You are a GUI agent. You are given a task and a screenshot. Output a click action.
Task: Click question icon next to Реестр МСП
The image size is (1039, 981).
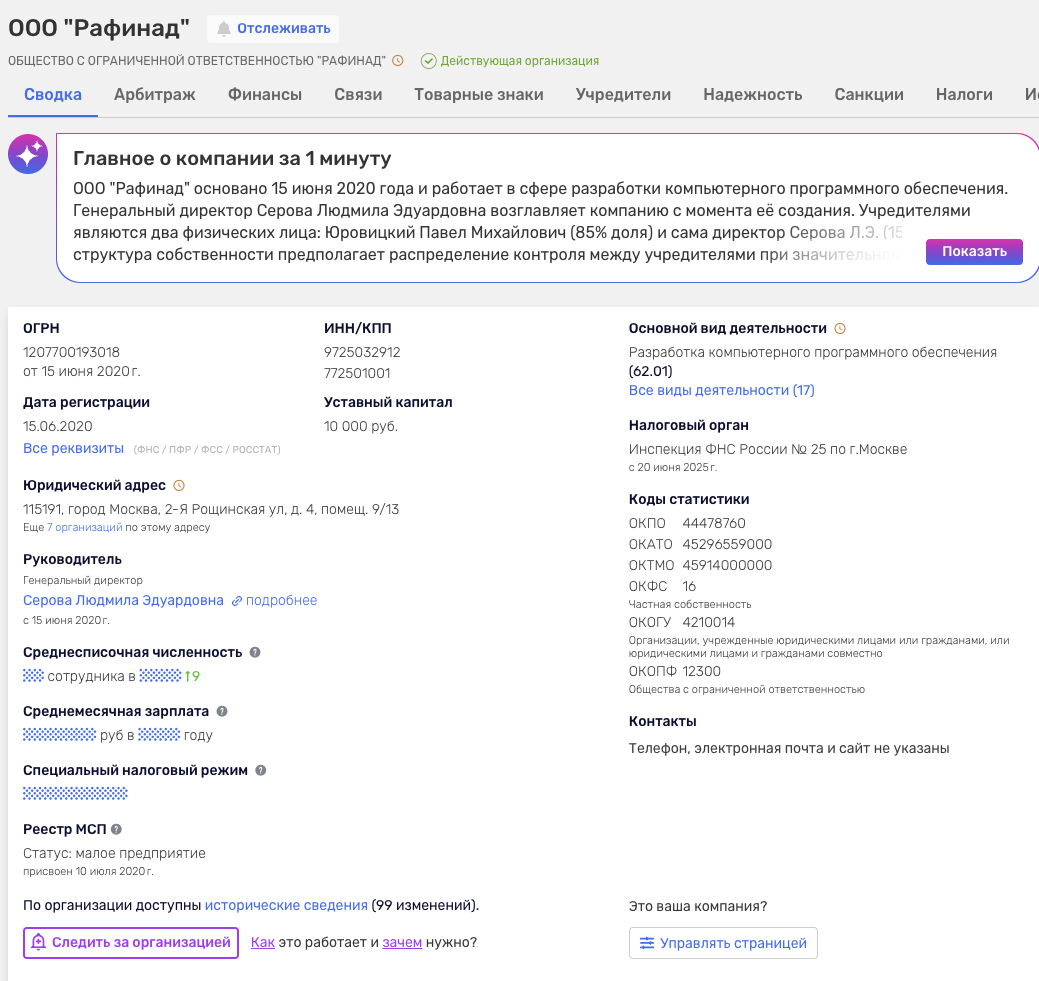(116, 829)
